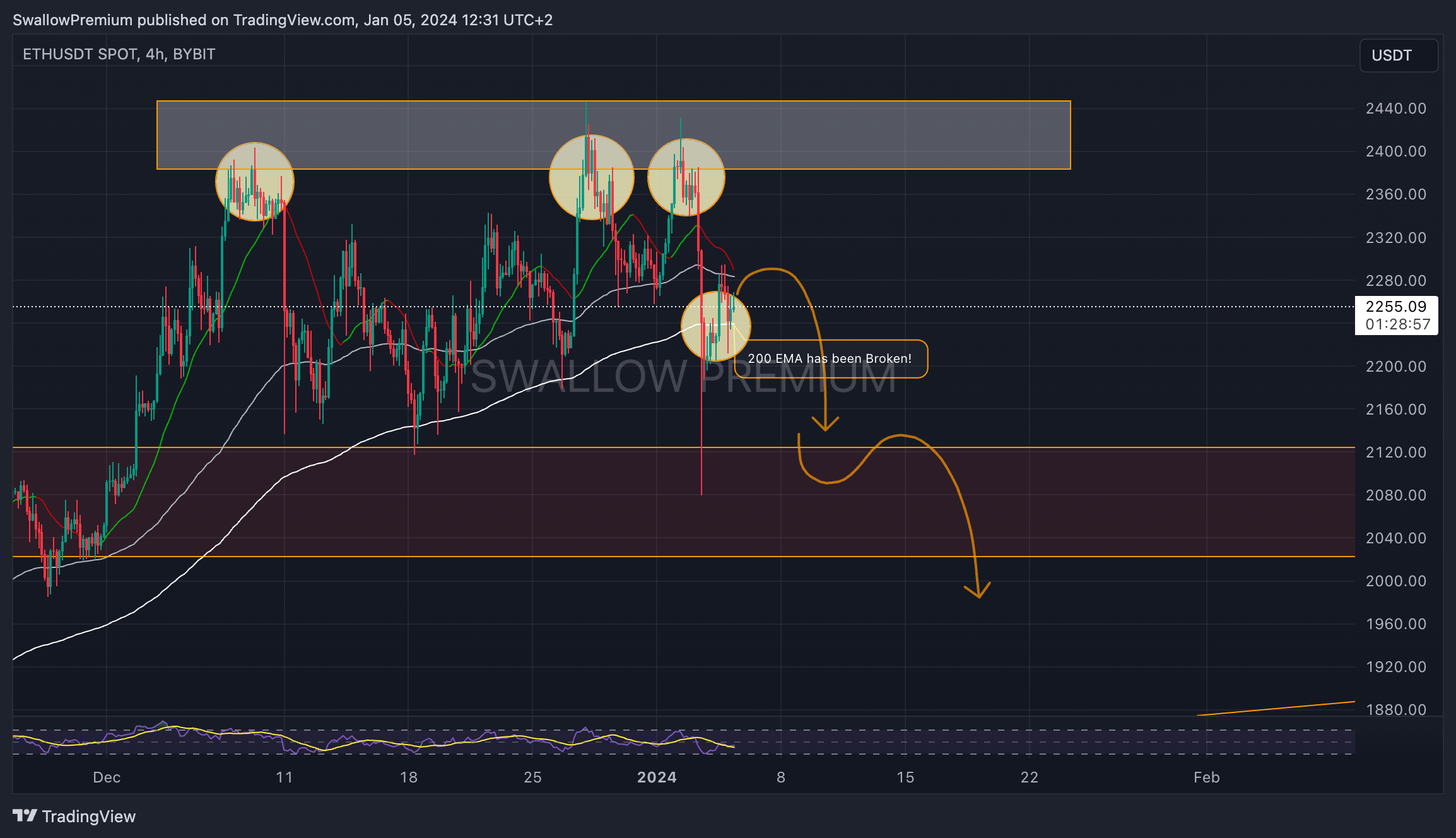Click the 1960.00 price axis label

click(1396, 624)
